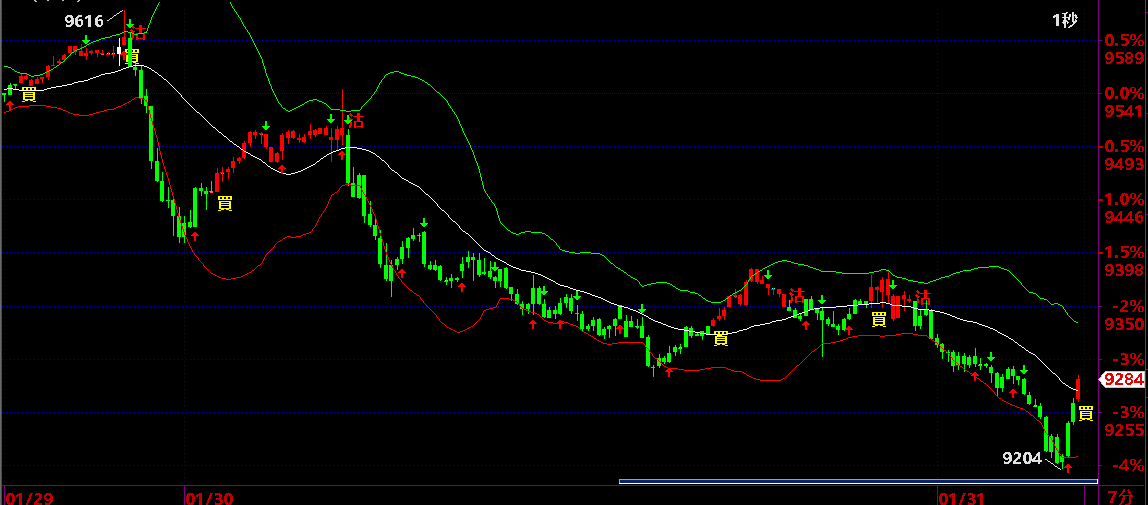Click the red 沽 sell marker beside 9616 peak
This screenshot has width=1148, height=505.
point(140,31)
